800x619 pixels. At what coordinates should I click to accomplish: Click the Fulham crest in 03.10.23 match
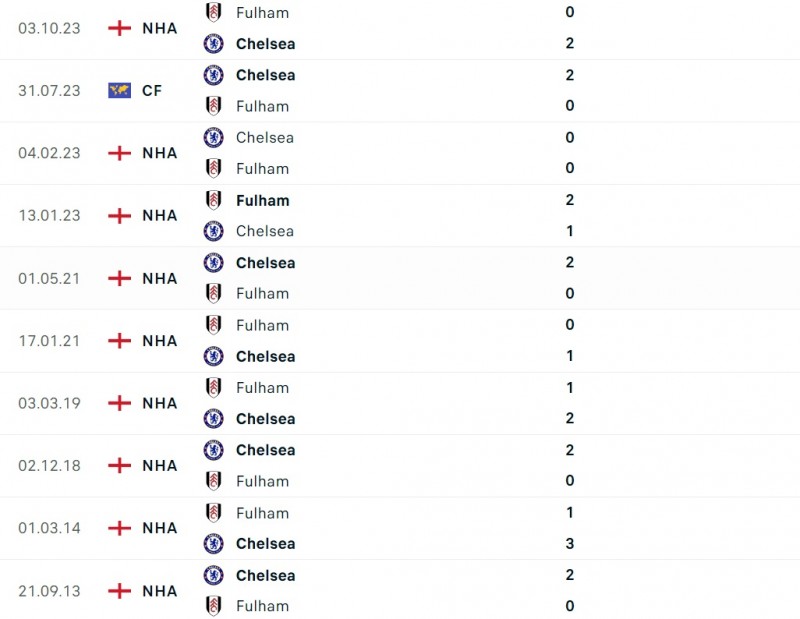click(213, 13)
